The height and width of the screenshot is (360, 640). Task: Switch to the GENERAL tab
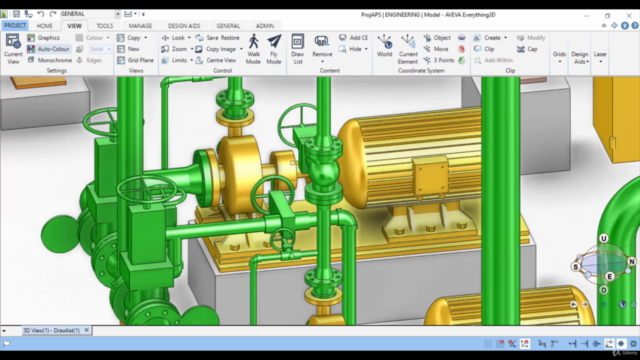coord(228,26)
